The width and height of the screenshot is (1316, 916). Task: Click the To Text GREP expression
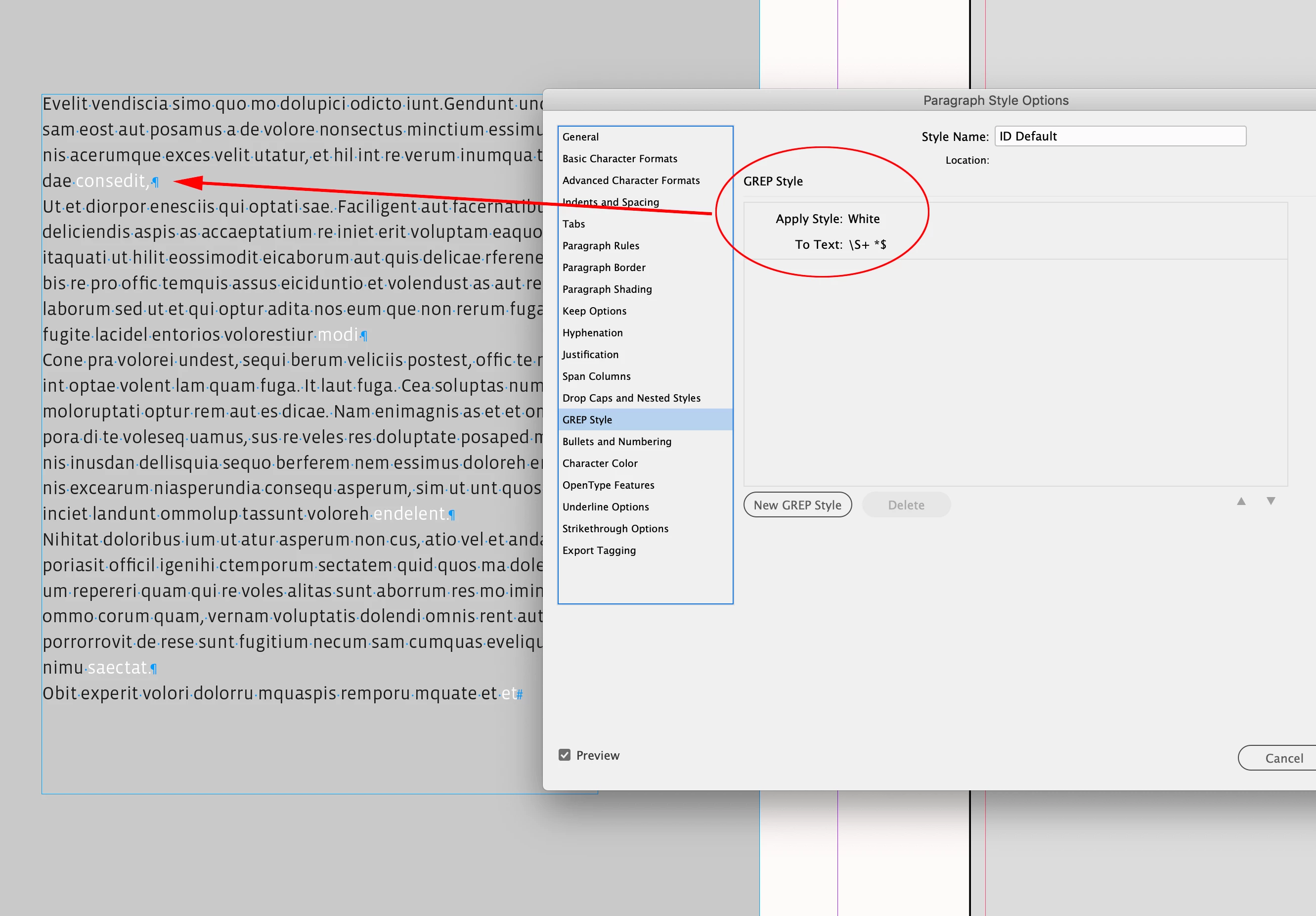(867, 244)
